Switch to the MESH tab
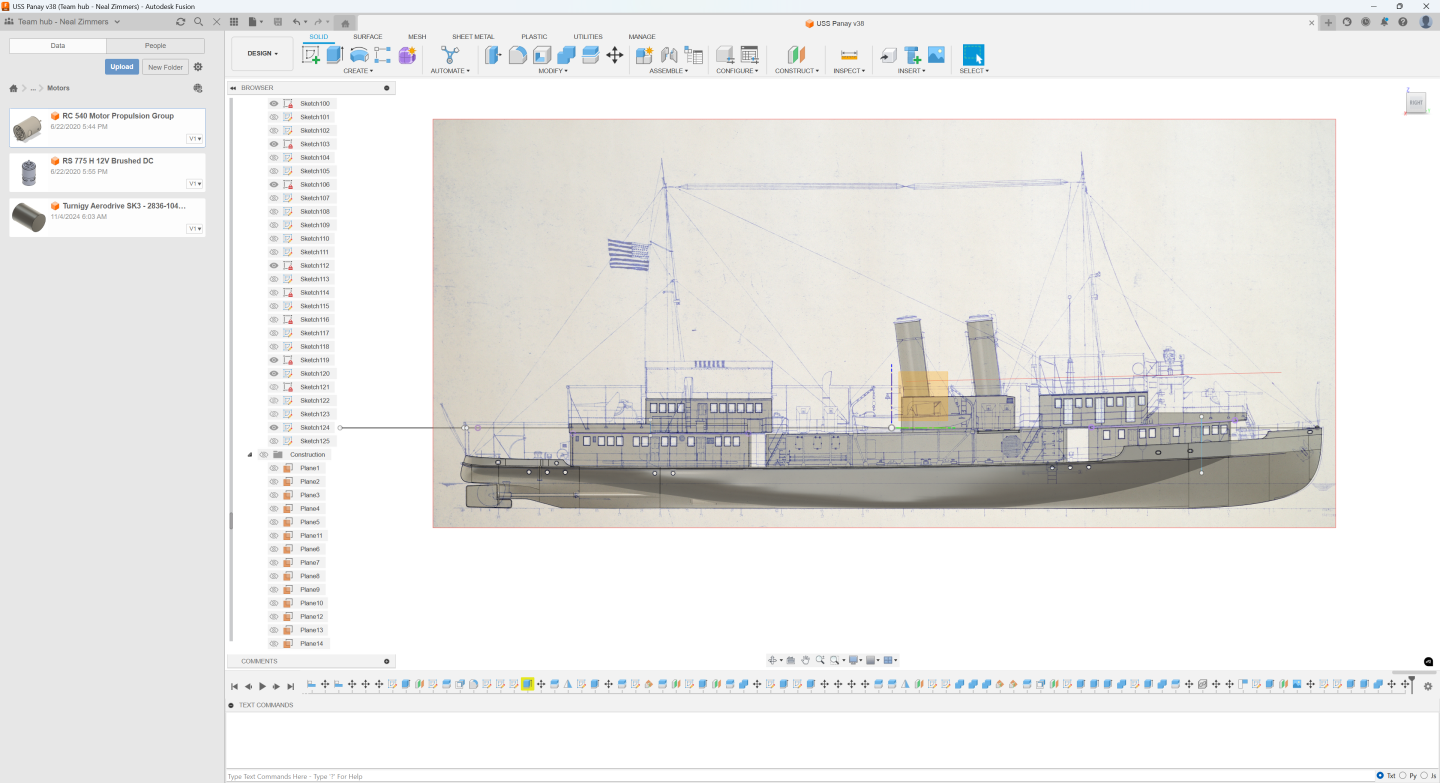The image size is (1440, 783). 417,37
